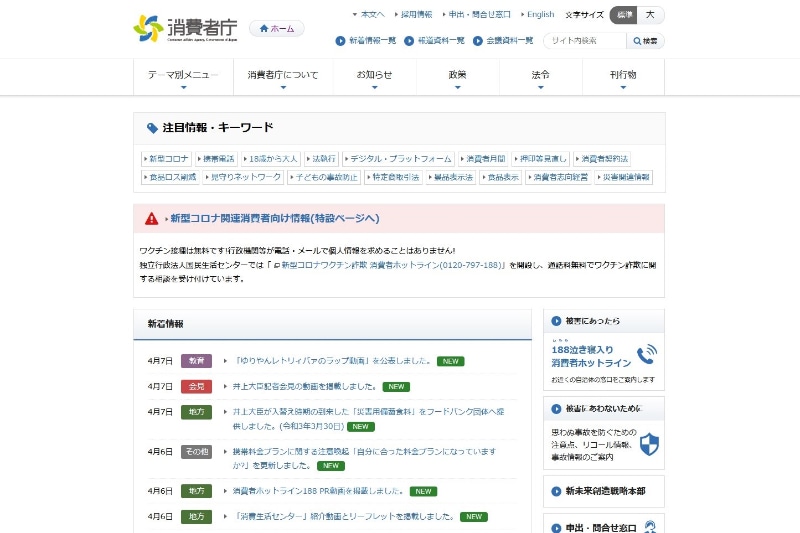Select the デジタル・プラットフォーム keyword tag
Viewport: 800px width, 533px height.
click(398, 159)
